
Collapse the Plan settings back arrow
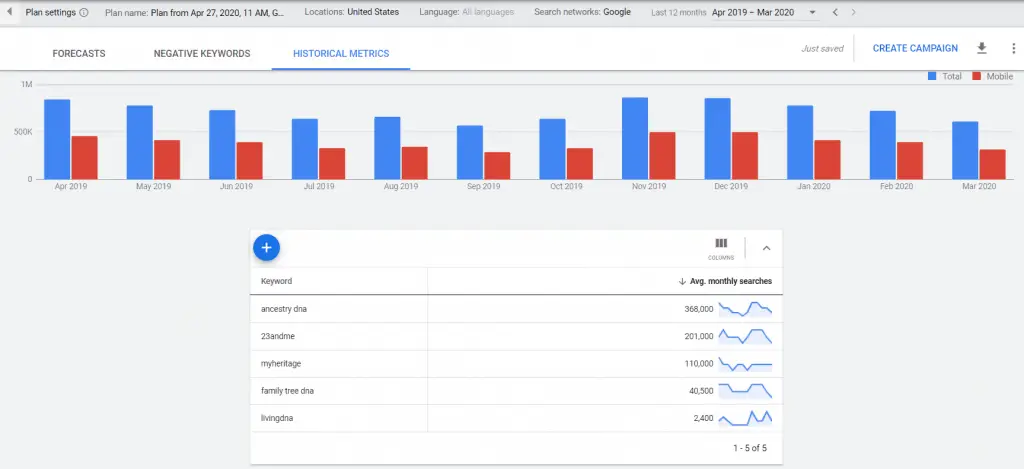10,12
